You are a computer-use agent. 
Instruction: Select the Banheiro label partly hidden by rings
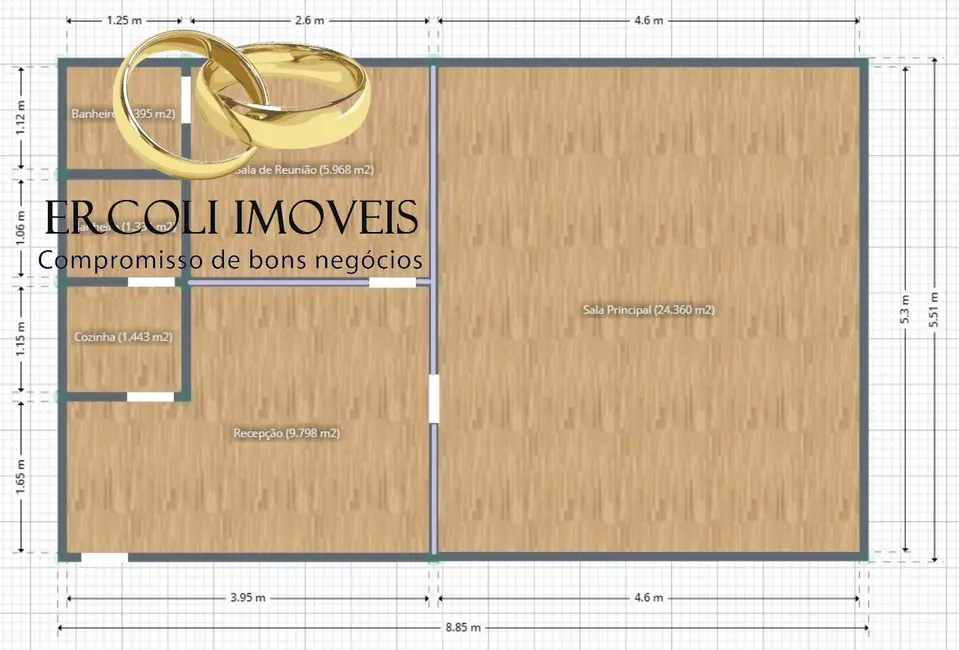pyautogui.click(x=92, y=114)
